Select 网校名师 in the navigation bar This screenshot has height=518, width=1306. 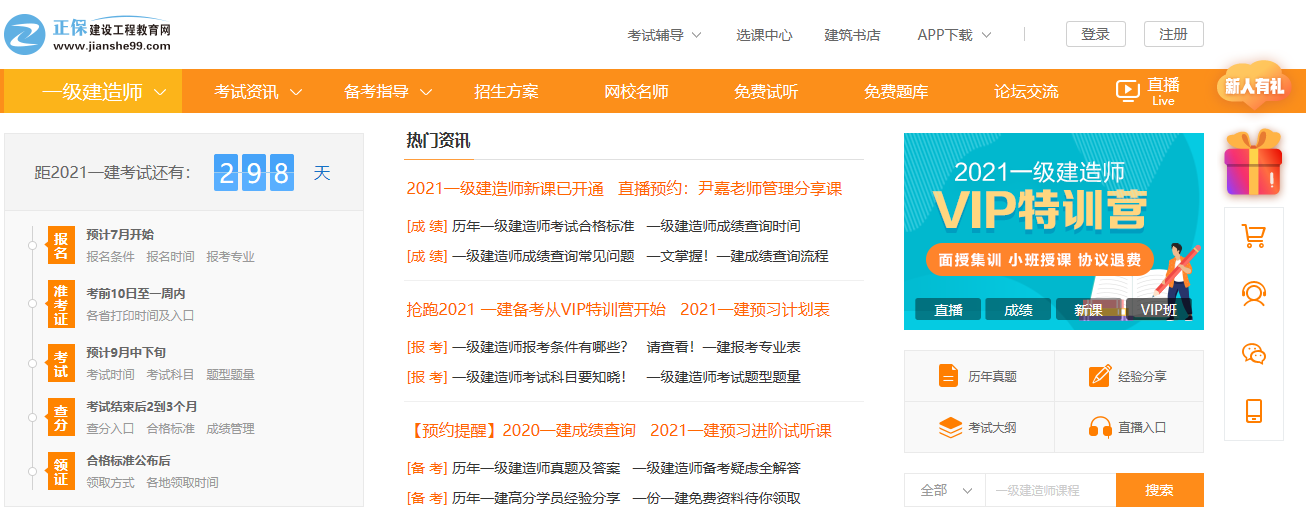click(x=636, y=92)
